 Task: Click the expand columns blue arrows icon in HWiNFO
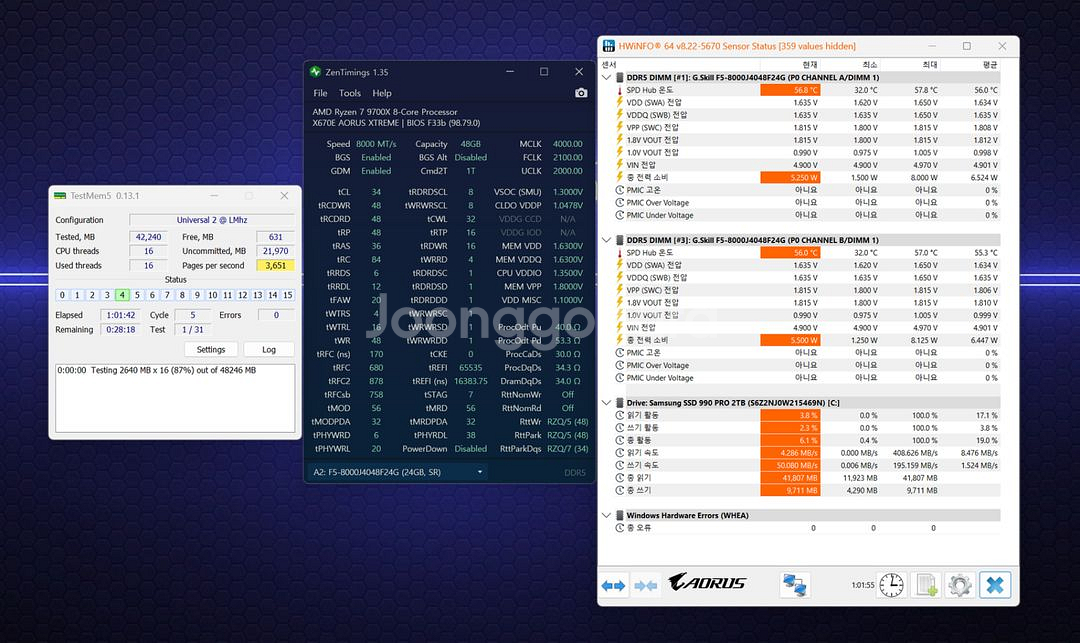click(614, 584)
